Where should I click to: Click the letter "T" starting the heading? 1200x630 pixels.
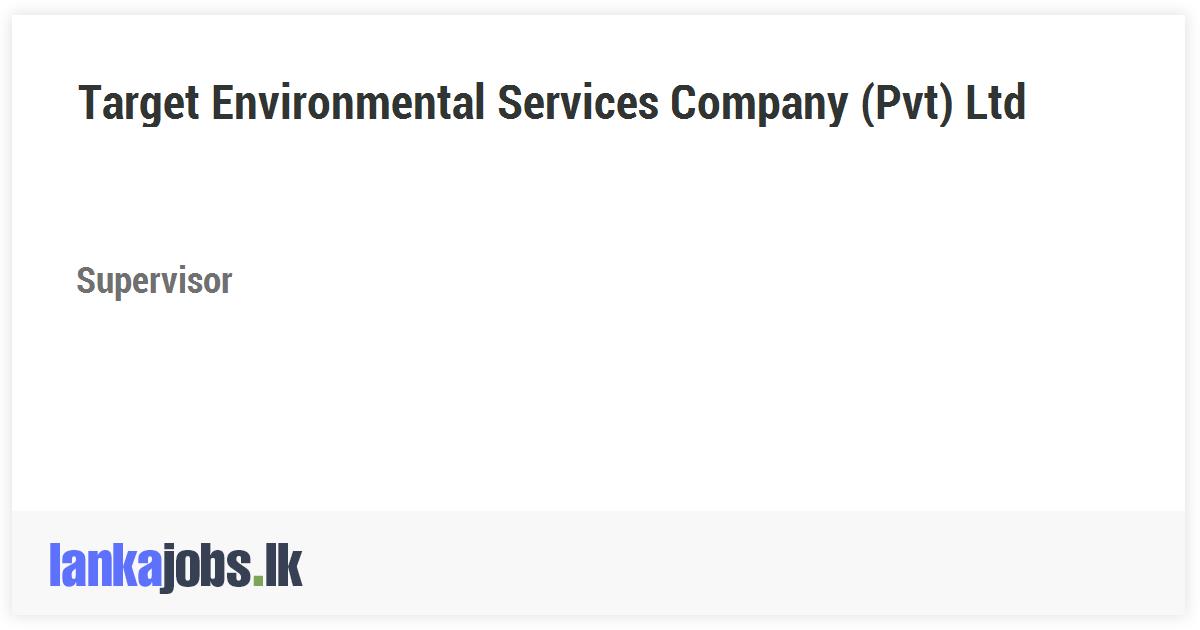point(89,102)
